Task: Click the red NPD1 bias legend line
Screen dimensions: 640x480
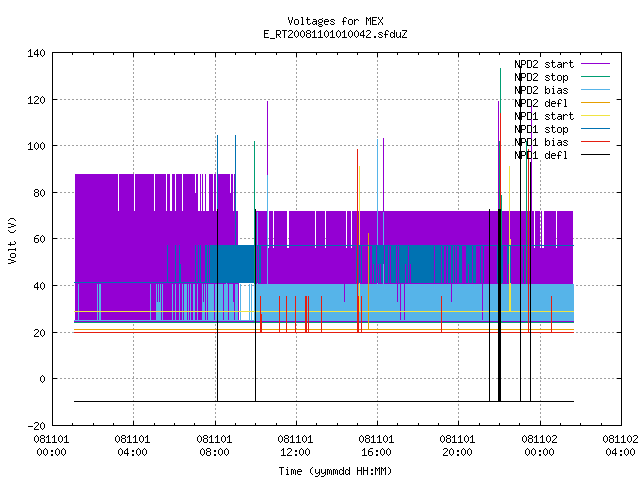Action: [x=595, y=142]
